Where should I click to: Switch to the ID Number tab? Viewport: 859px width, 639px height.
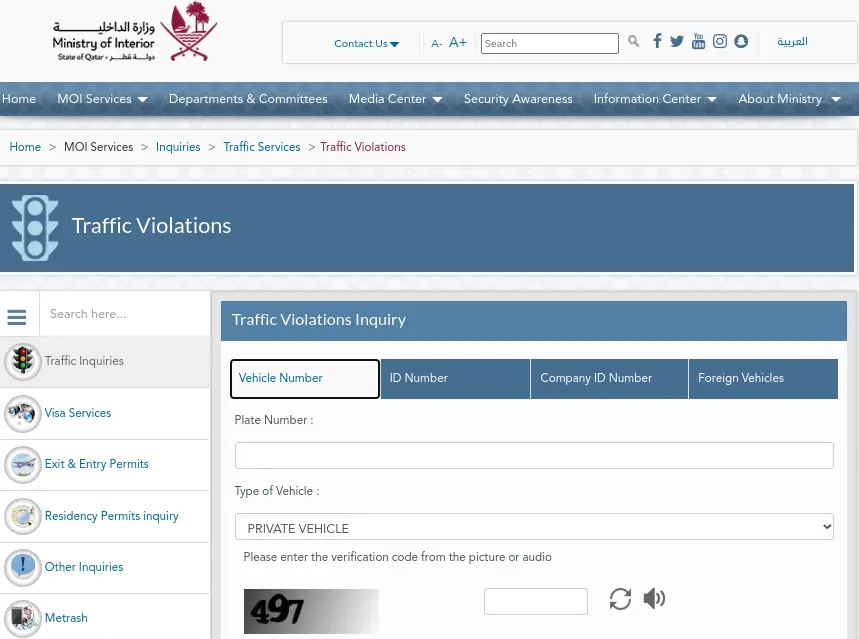point(455,379)
